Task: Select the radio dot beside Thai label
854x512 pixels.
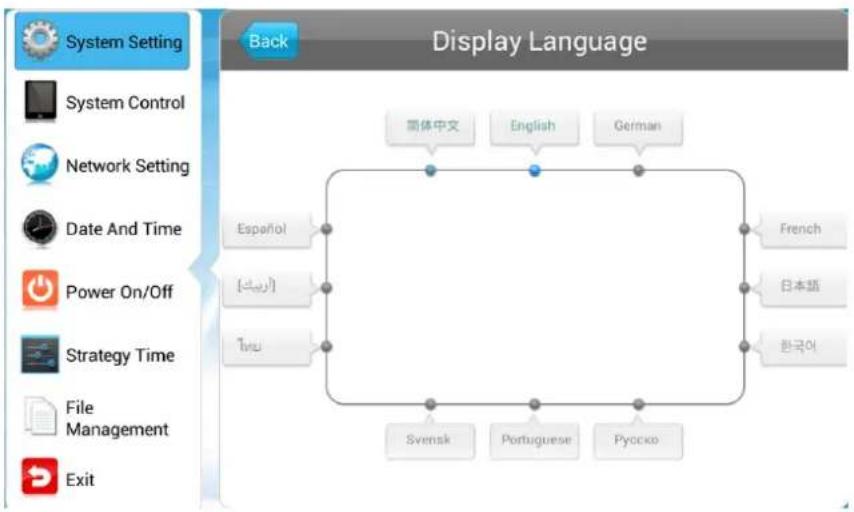Action: [326, 346]
